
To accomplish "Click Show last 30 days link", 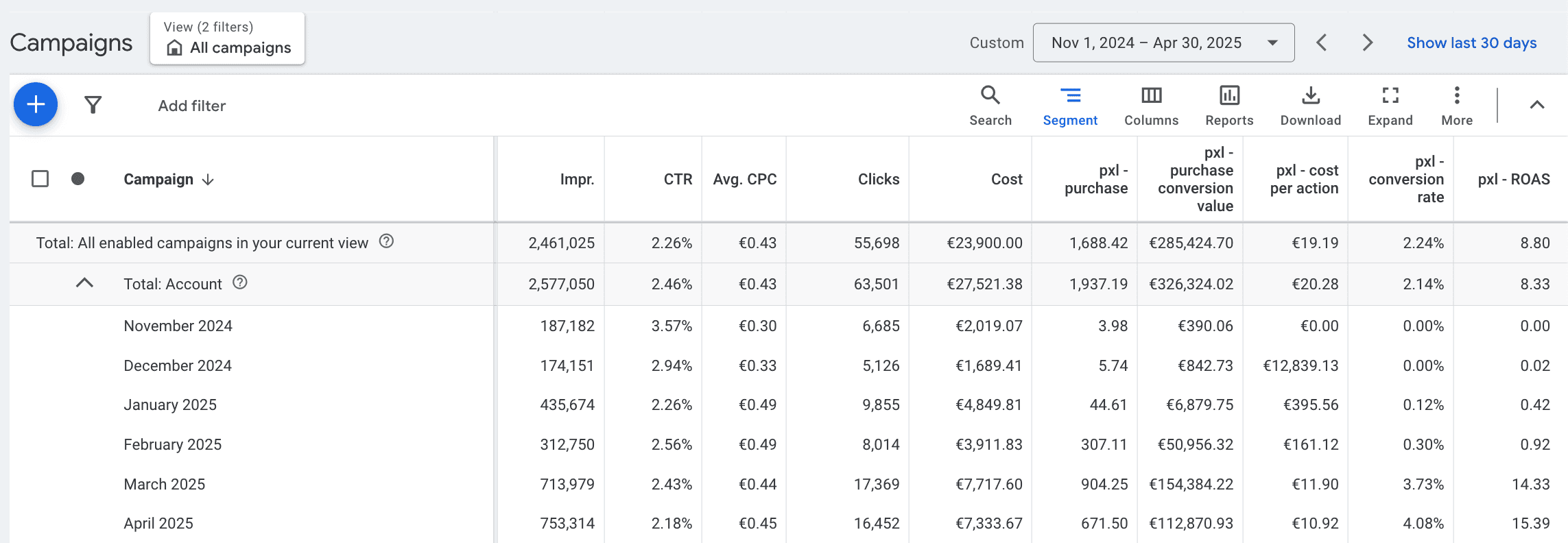I will [x=1472, y=43].
